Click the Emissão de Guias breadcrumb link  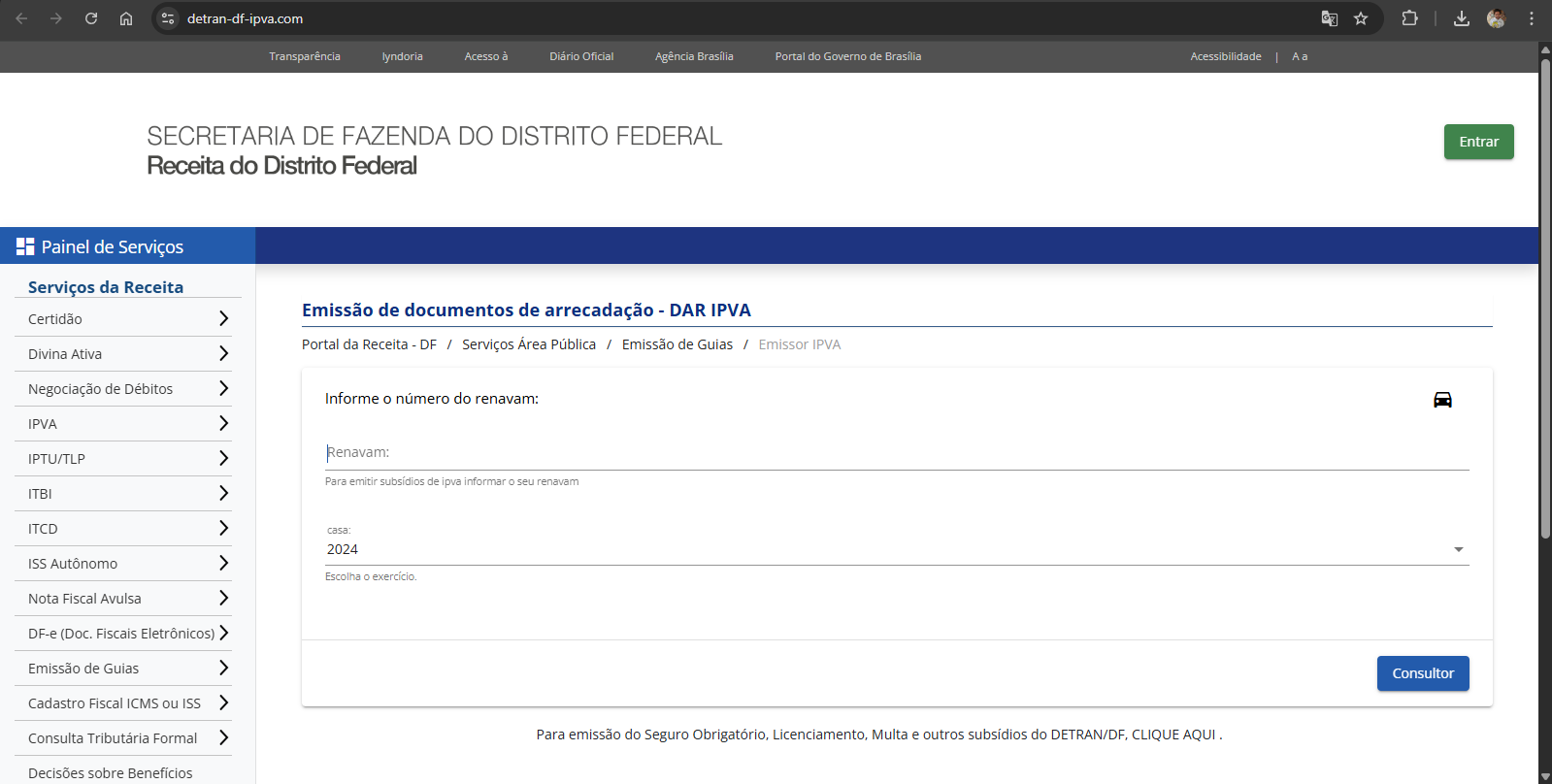pos(677,344)
